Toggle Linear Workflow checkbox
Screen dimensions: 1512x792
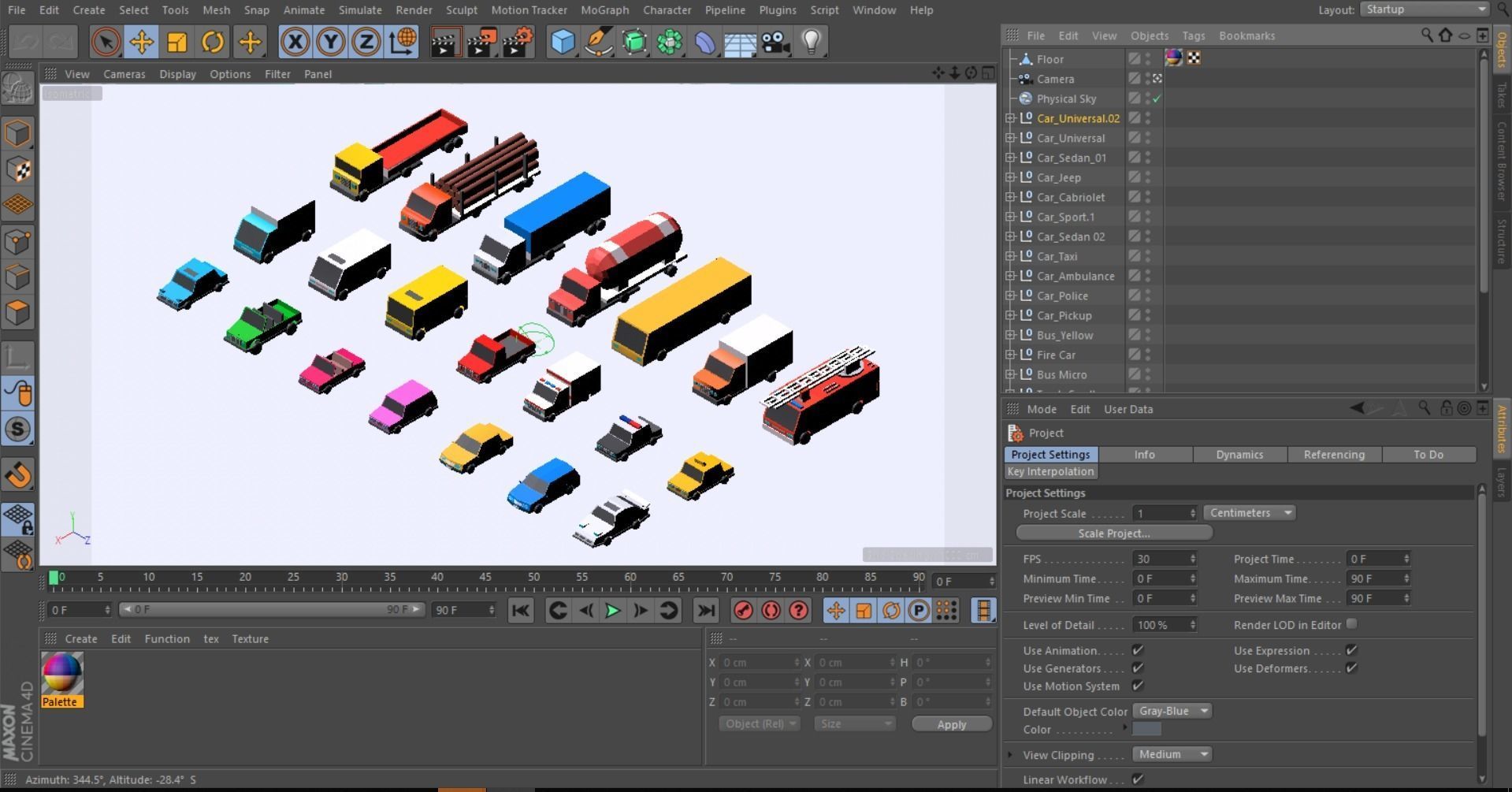1138,779
